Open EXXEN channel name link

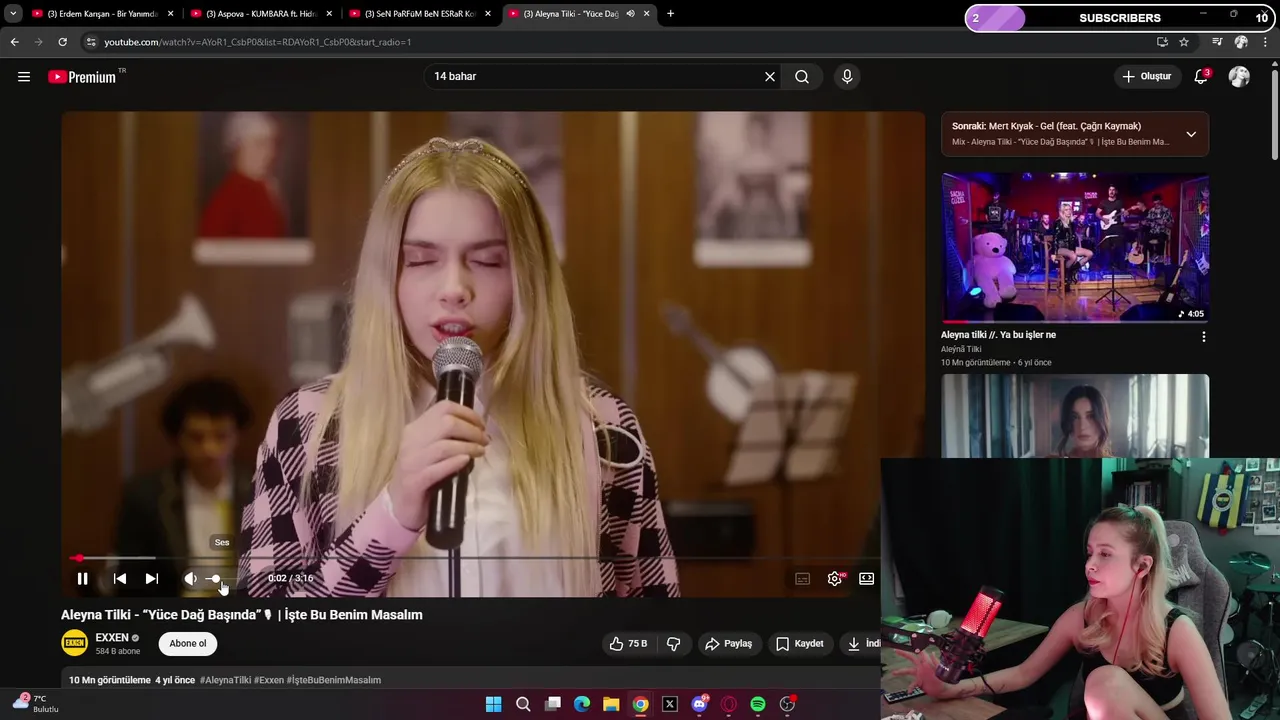coord(112,638)
